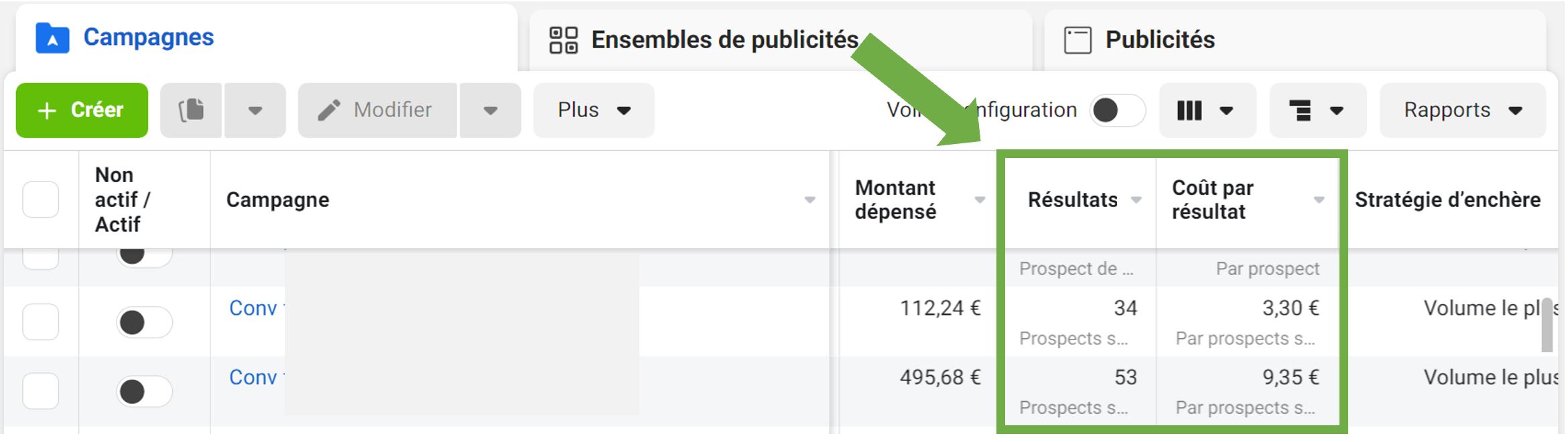Click the Ensembles de publicités grid icon
The image size is (1568, 442).
(x=564, y=40)
